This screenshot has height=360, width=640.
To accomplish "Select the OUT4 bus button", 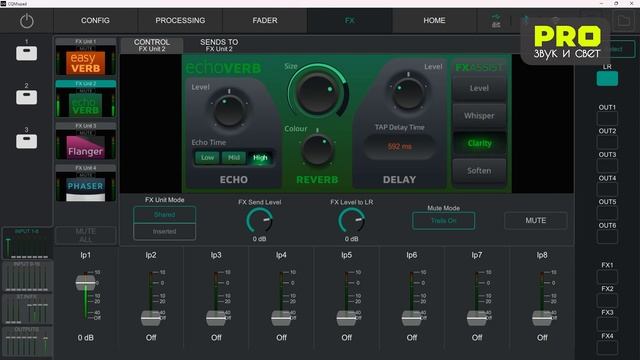I will click(607, 190).
